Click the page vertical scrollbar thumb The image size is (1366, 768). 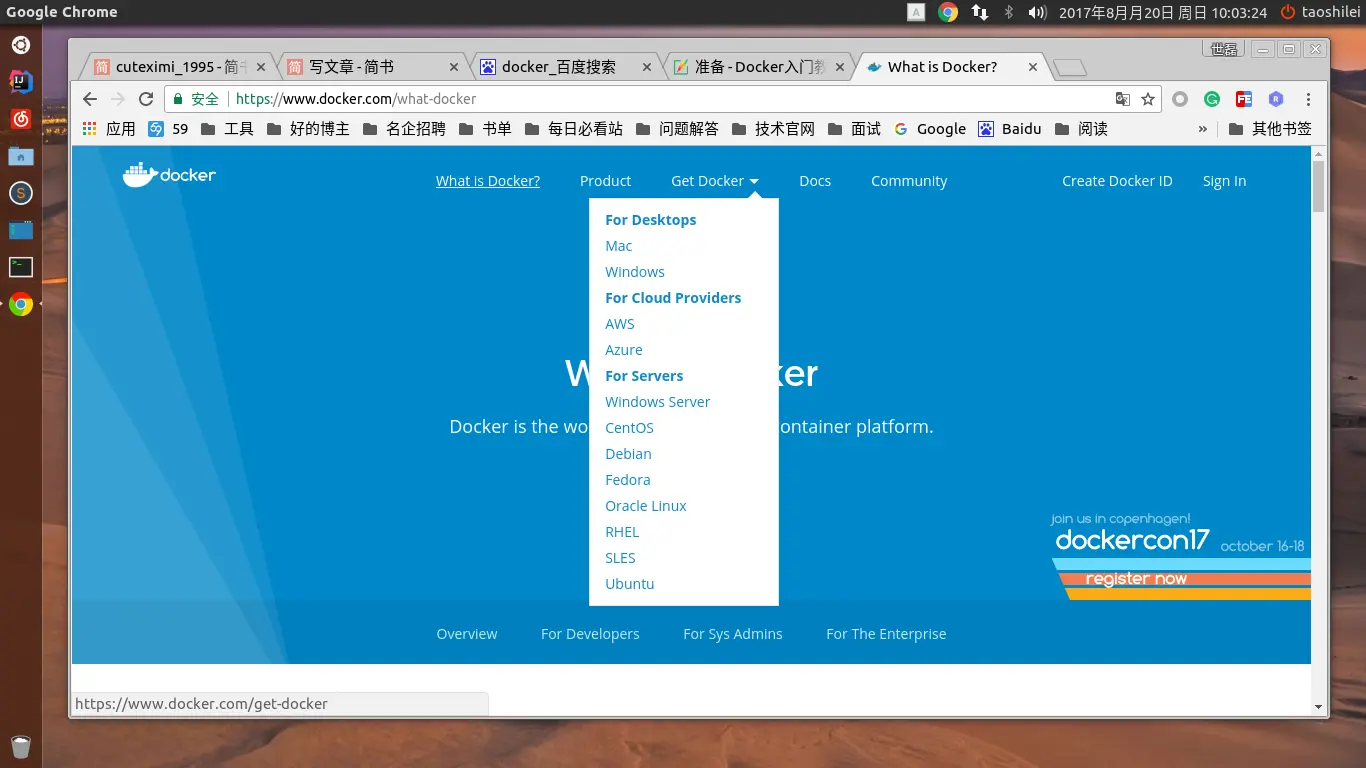pos(1318,185)
